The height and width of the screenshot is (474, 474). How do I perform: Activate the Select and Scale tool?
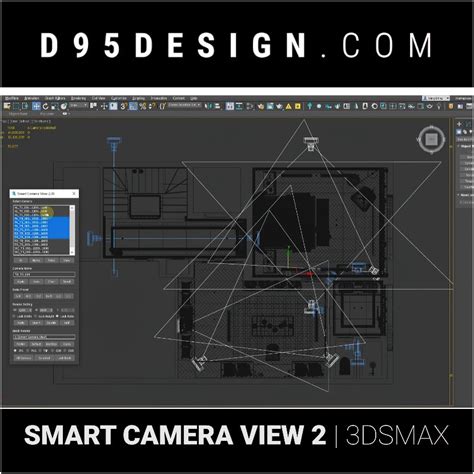pos(54,106)
